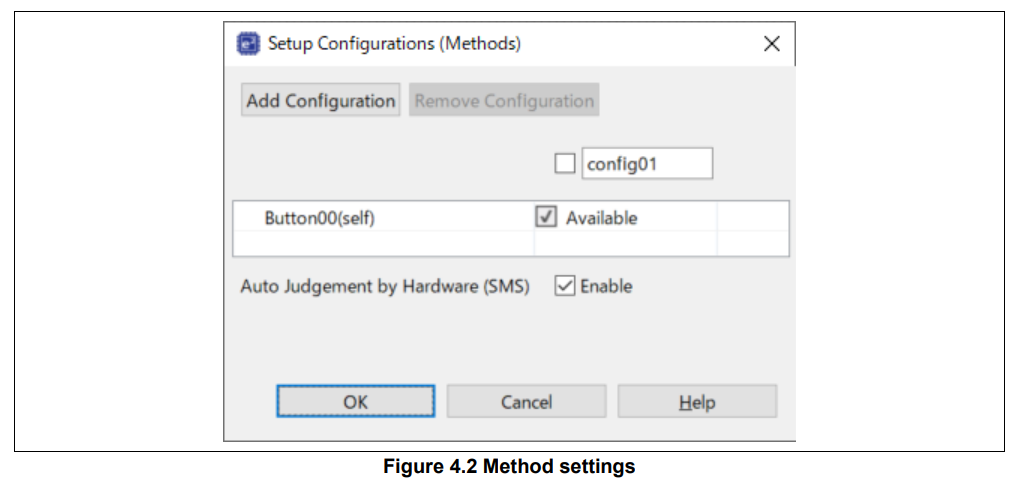The width and height of the screenshot is (1022, 484).
Task: Click the Enable label text
Action: tap(606, 286)
